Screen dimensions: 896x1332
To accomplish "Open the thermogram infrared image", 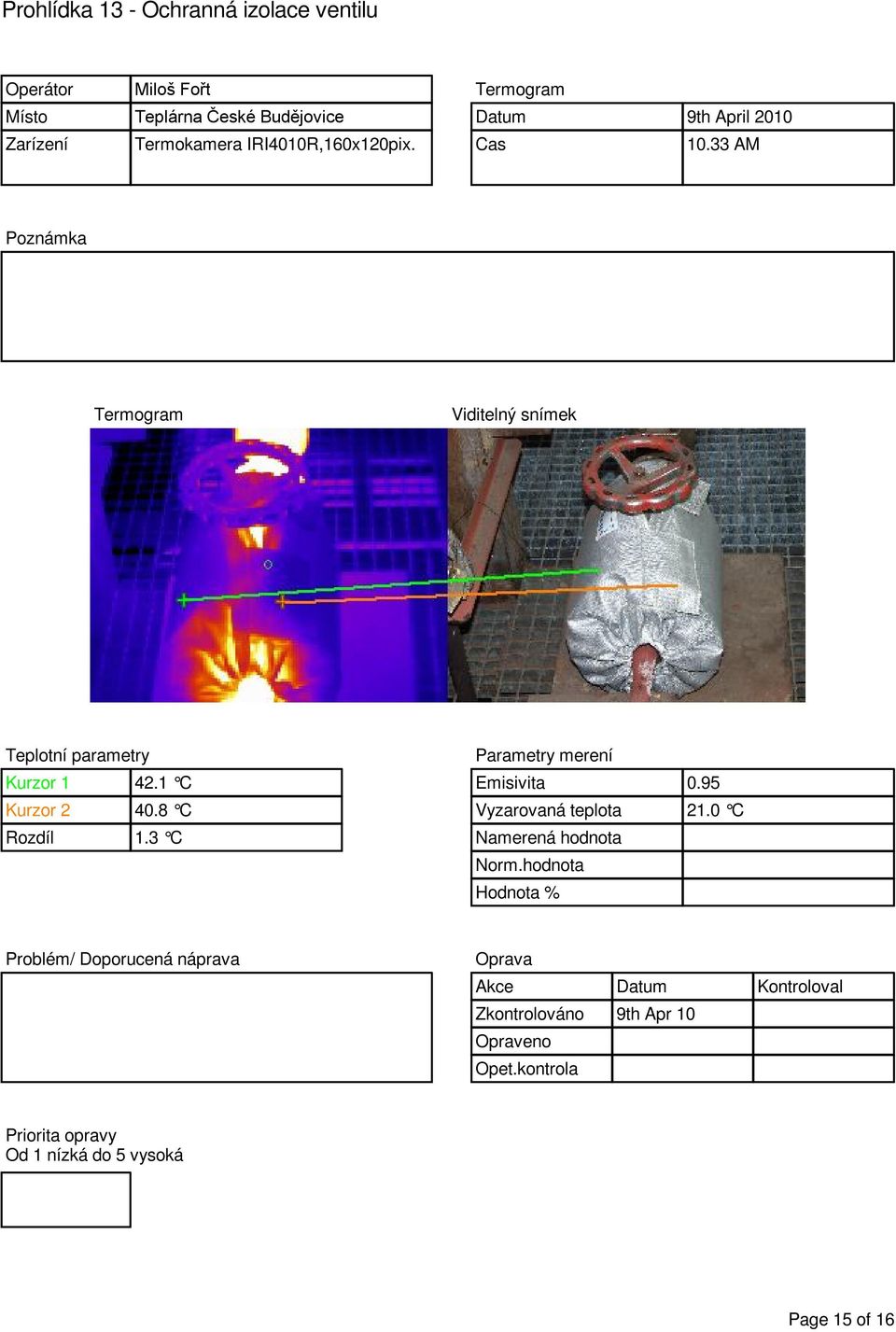I will pyautogui.click(x=269, y=565).
